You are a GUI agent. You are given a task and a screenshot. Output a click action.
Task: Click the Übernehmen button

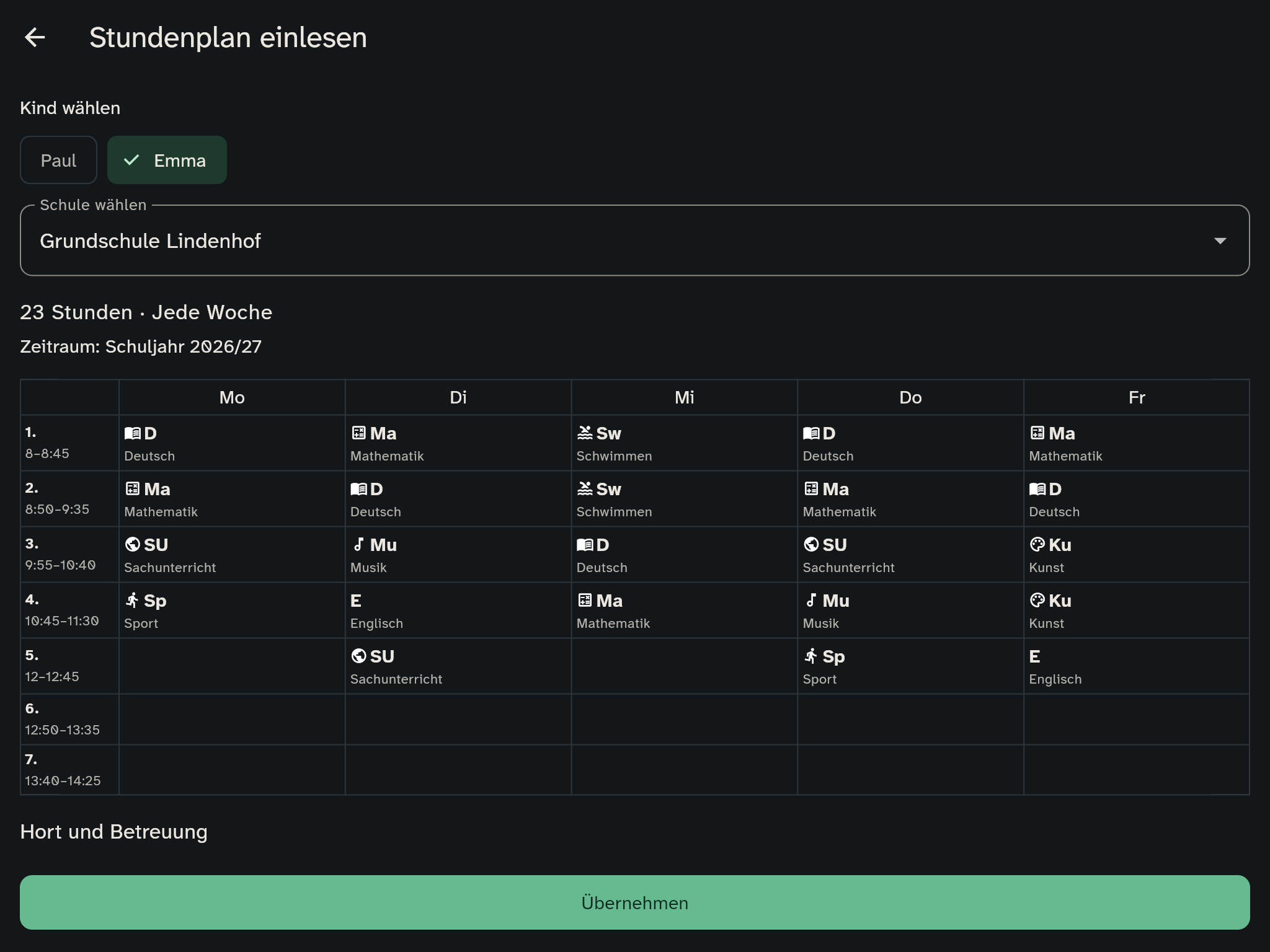[634, 902]
